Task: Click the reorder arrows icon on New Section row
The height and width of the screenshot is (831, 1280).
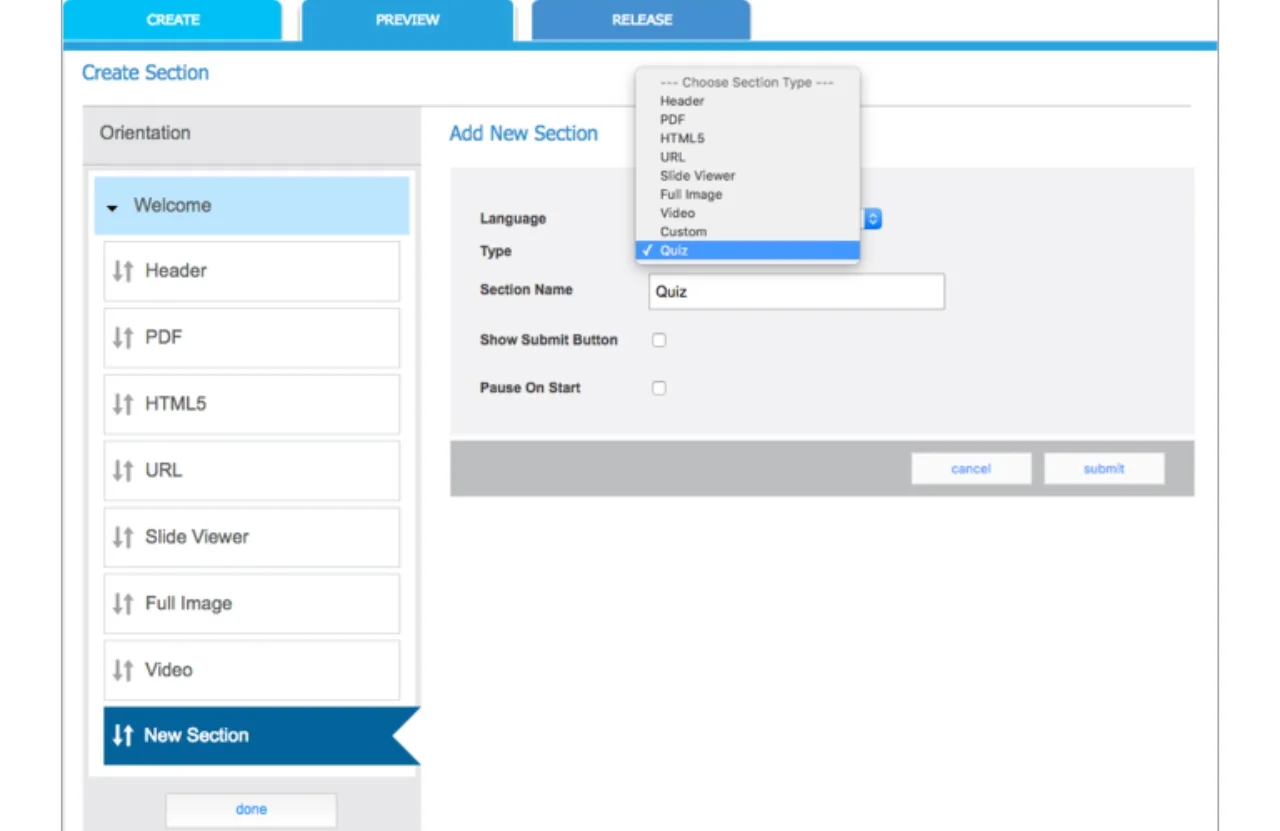Action: [123, 735]
